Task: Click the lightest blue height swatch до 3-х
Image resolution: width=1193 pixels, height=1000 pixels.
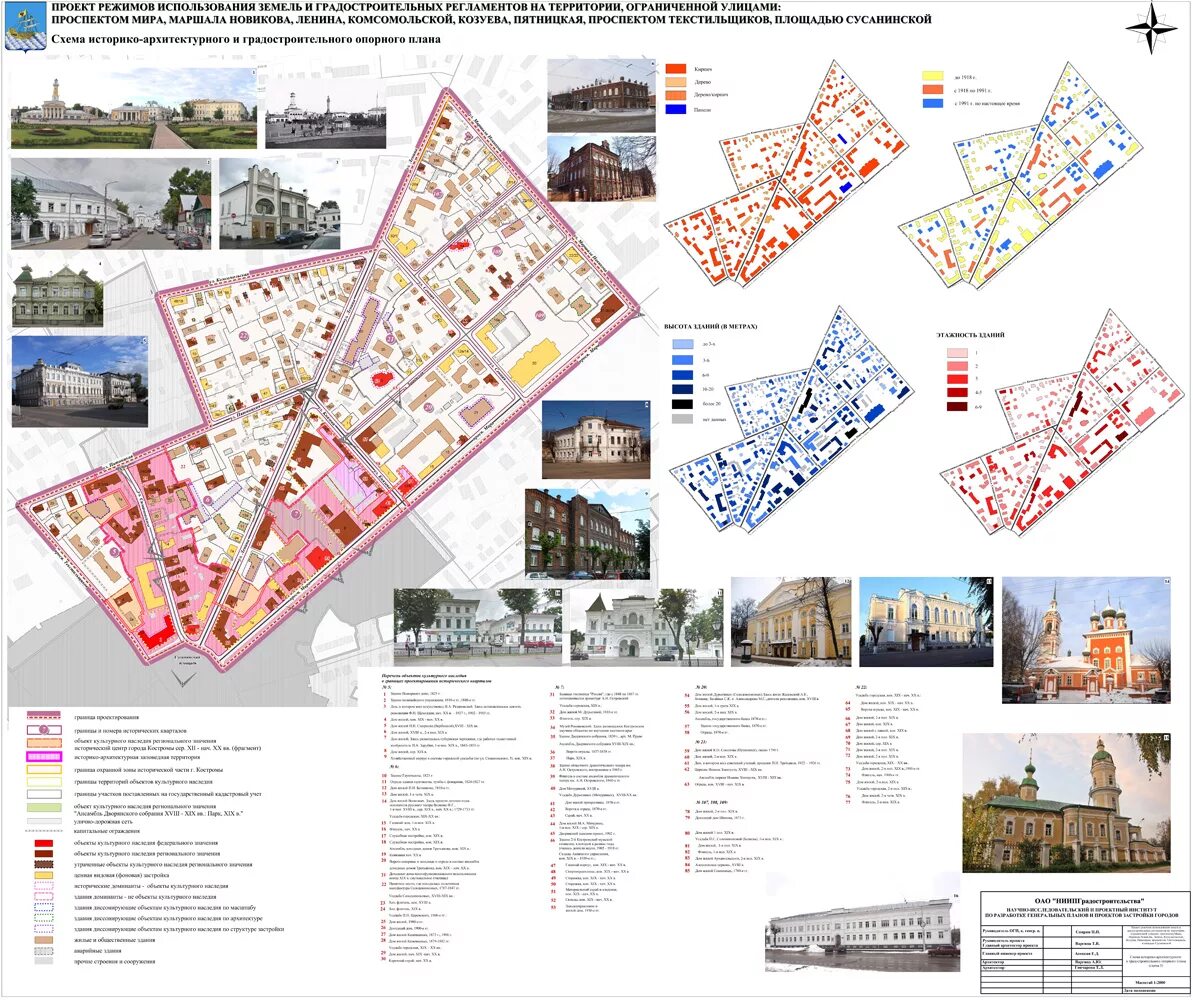Action: 683,344
